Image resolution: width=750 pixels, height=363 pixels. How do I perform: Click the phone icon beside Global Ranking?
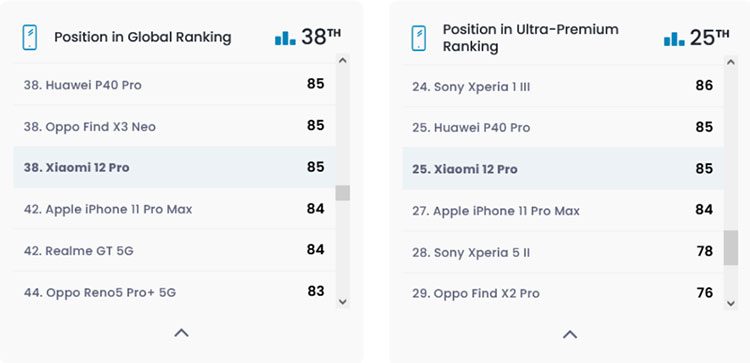[30, 37]
